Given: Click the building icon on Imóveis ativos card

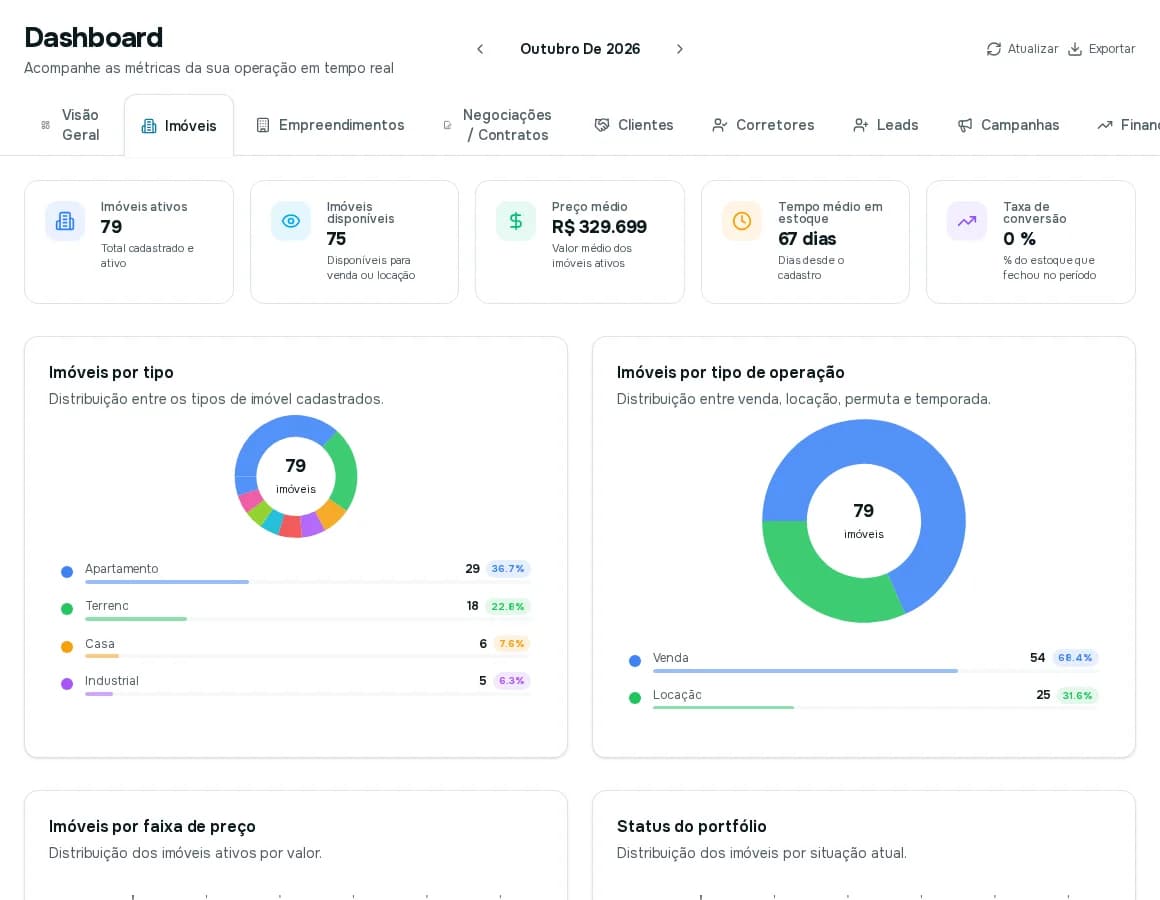Looking at the screenshot, I should coord(65,221).
